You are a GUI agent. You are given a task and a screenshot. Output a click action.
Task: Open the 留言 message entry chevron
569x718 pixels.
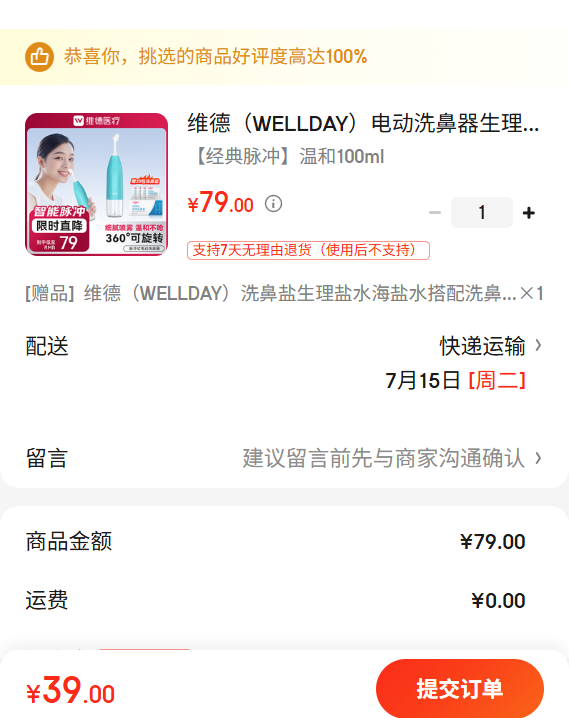[x=539, y=458]
